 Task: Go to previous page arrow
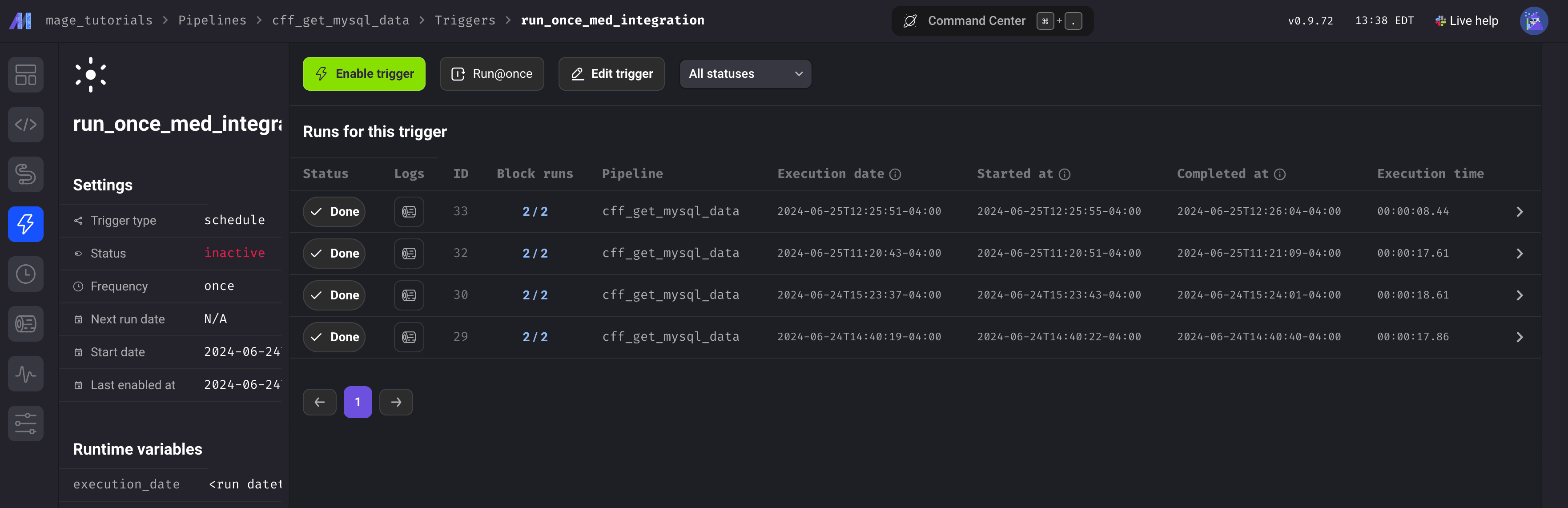[320, 402]
